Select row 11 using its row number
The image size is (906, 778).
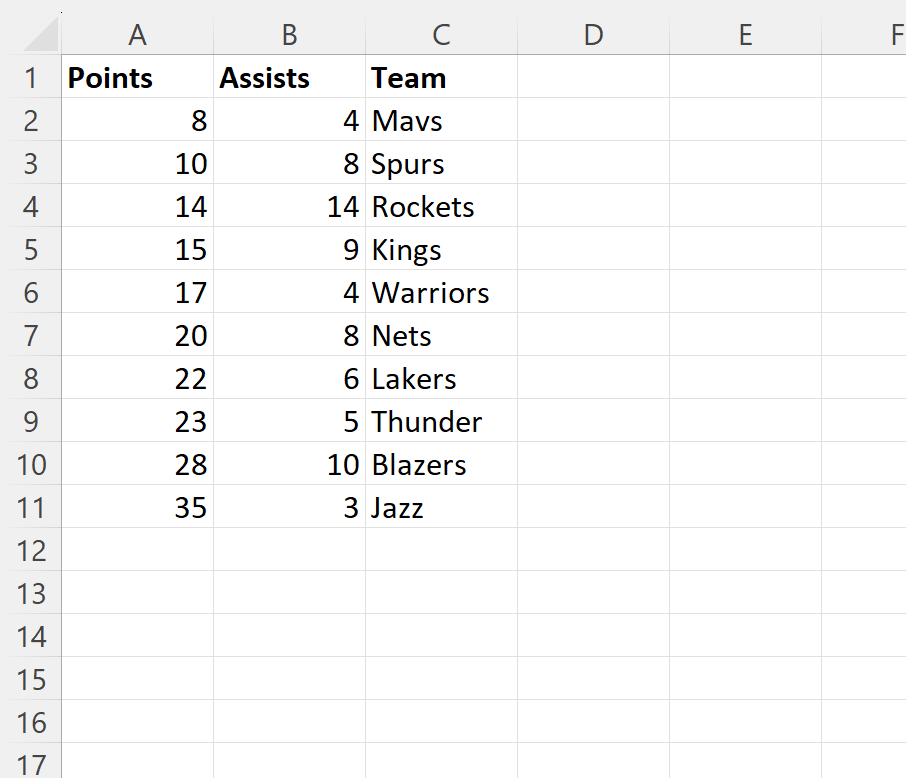[x=33, y=507]
